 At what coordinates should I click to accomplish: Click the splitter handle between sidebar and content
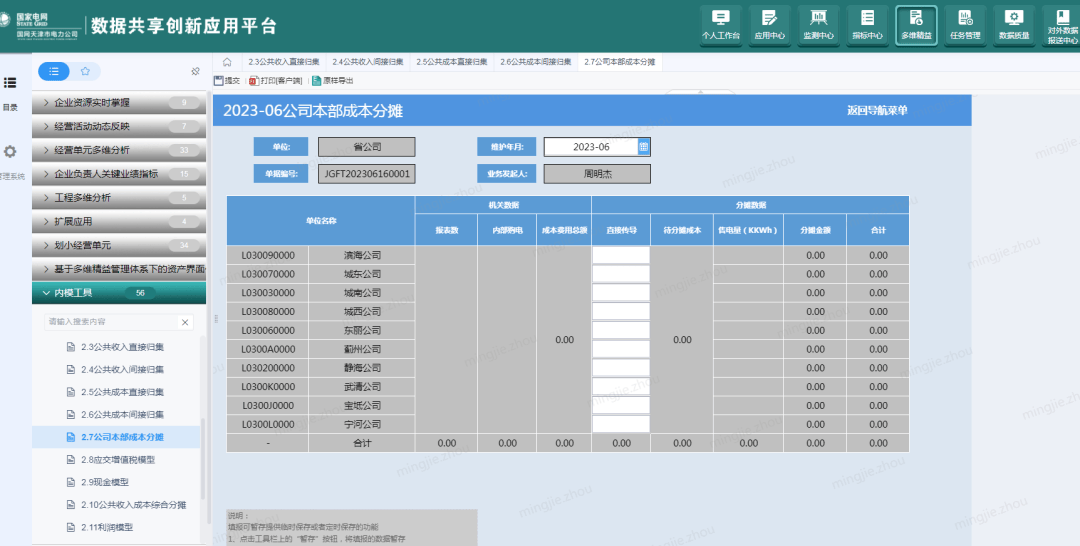216,319
